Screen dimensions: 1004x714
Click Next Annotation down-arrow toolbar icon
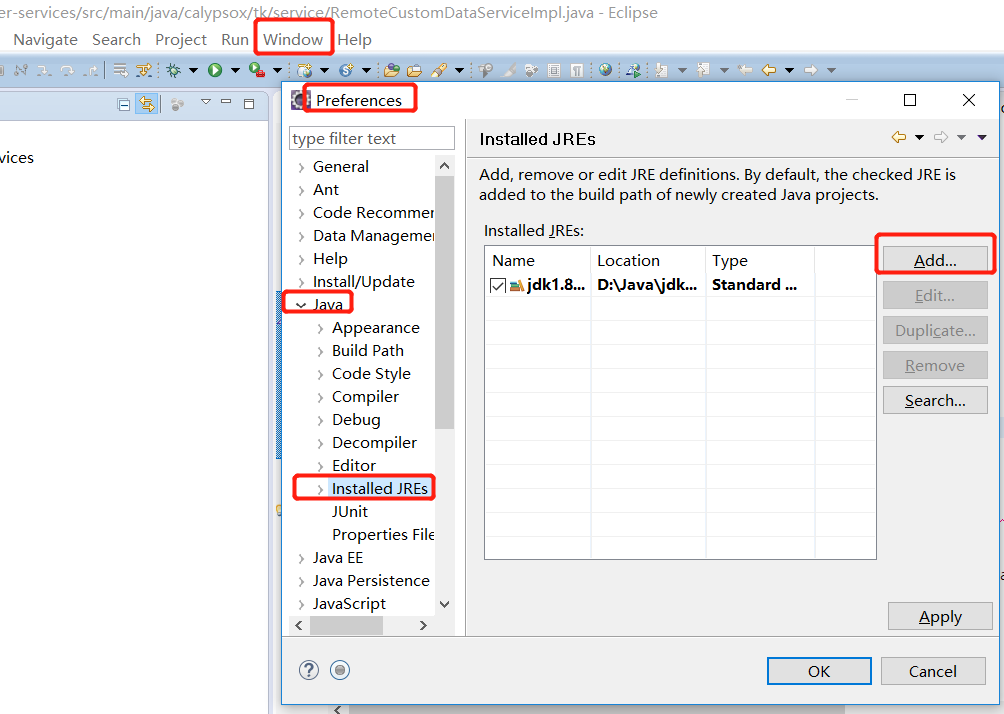(661, 70)
